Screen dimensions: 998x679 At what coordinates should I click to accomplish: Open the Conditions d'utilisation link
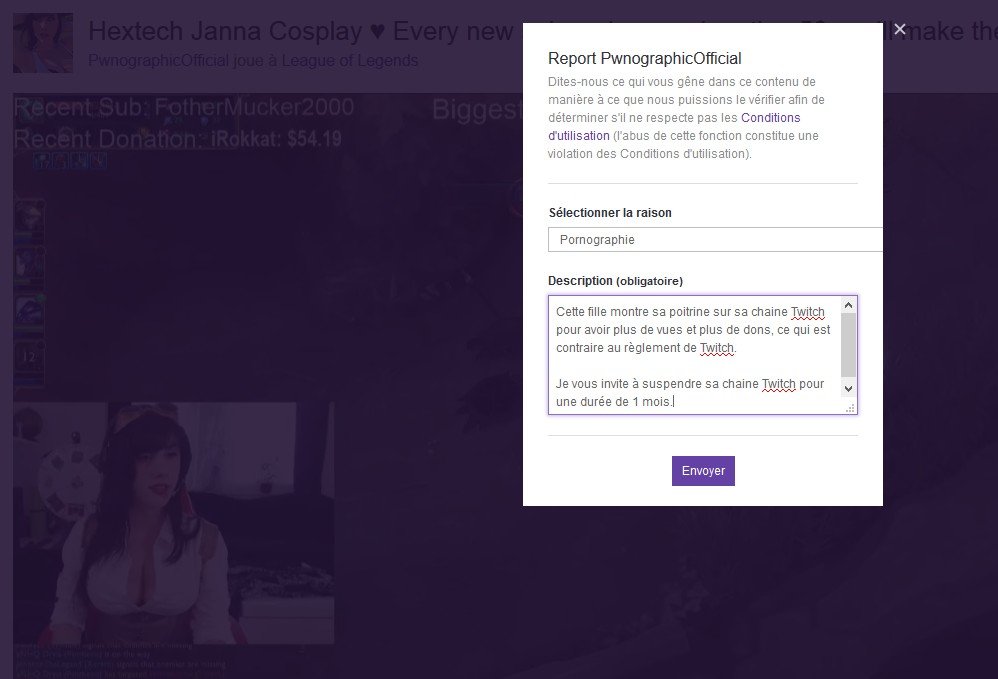click(x=675, y=127)
